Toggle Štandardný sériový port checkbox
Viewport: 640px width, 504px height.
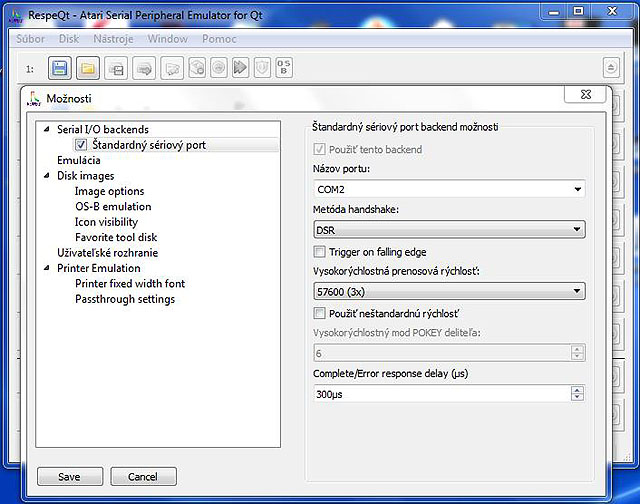pyautogui.click(x=81, y=144)
